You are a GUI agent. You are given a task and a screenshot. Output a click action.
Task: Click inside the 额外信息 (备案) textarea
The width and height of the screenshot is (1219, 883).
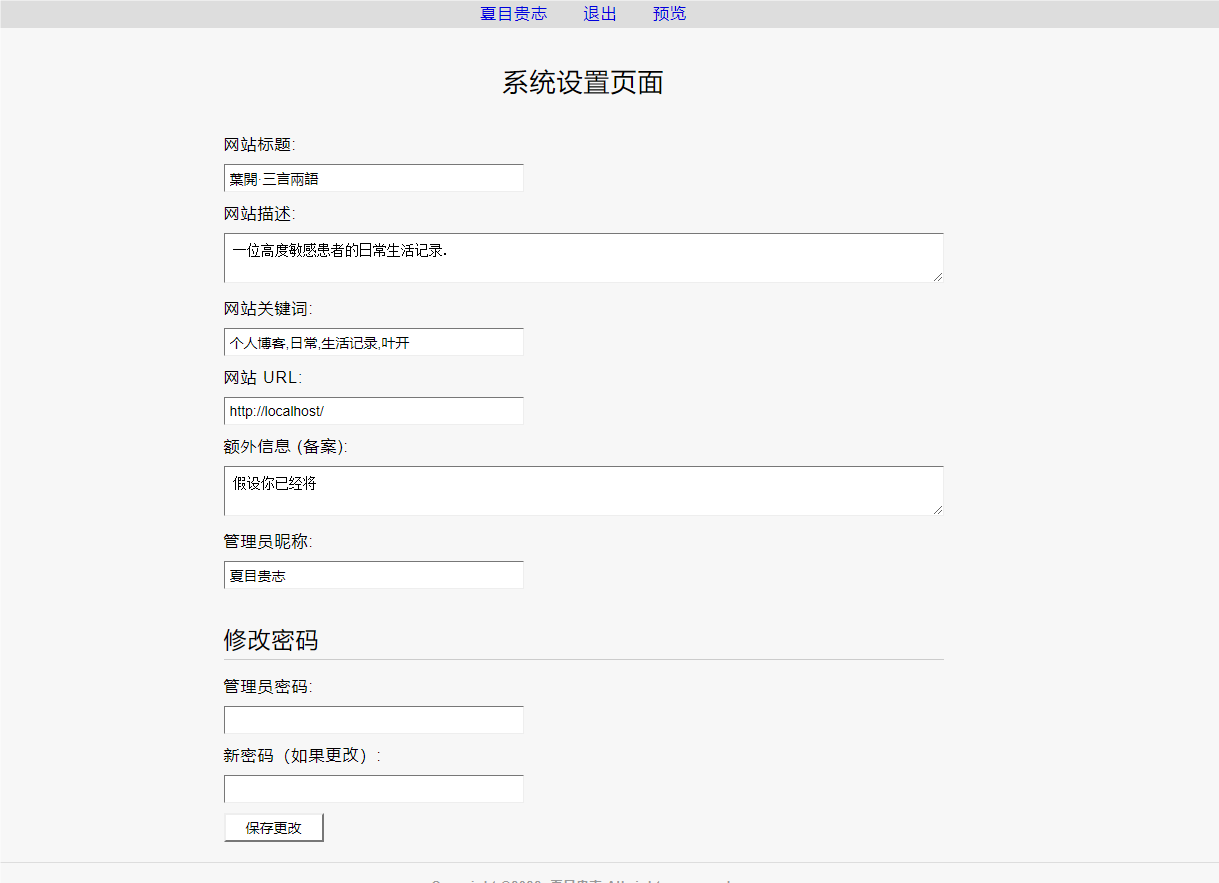pyautogui.click(x=582, y=491)
